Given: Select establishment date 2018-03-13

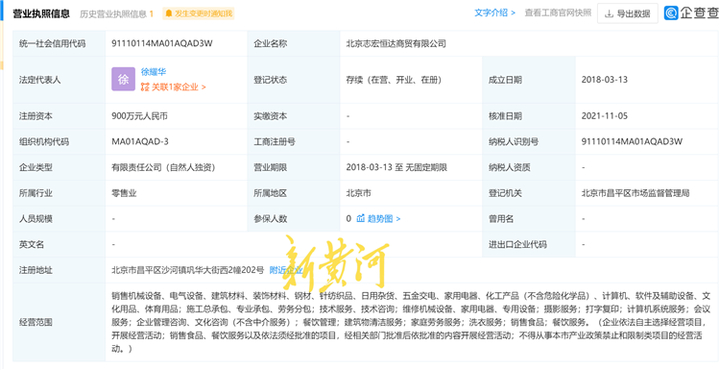Looking at the screenshot, I should coord(604,80).
